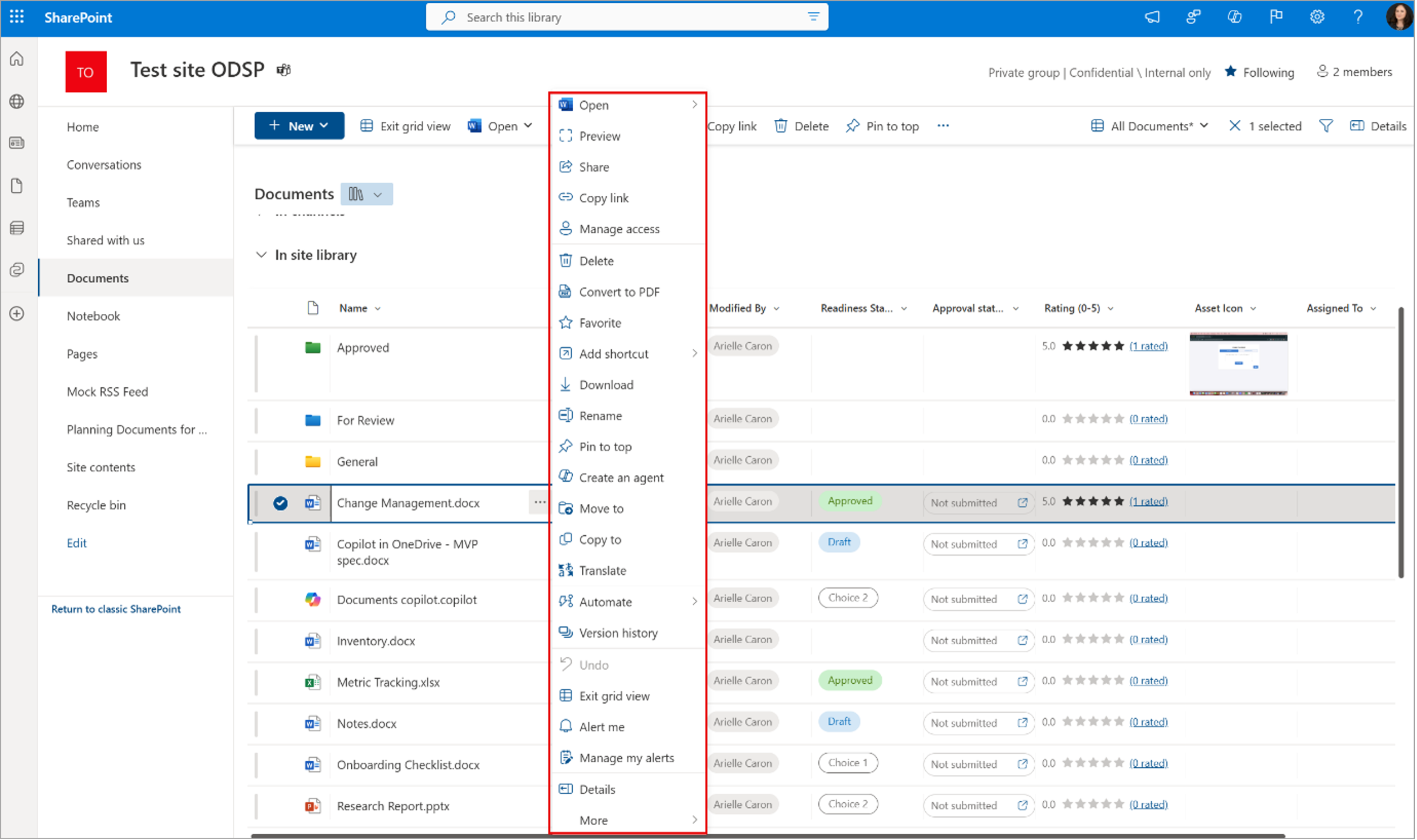Click Return to classic SharePoint link

[116, 609]
